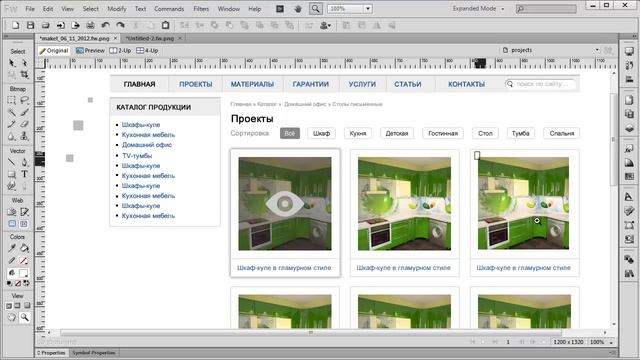Open the Modify menu
Viewport: 640px width, 360px height.
117,9
